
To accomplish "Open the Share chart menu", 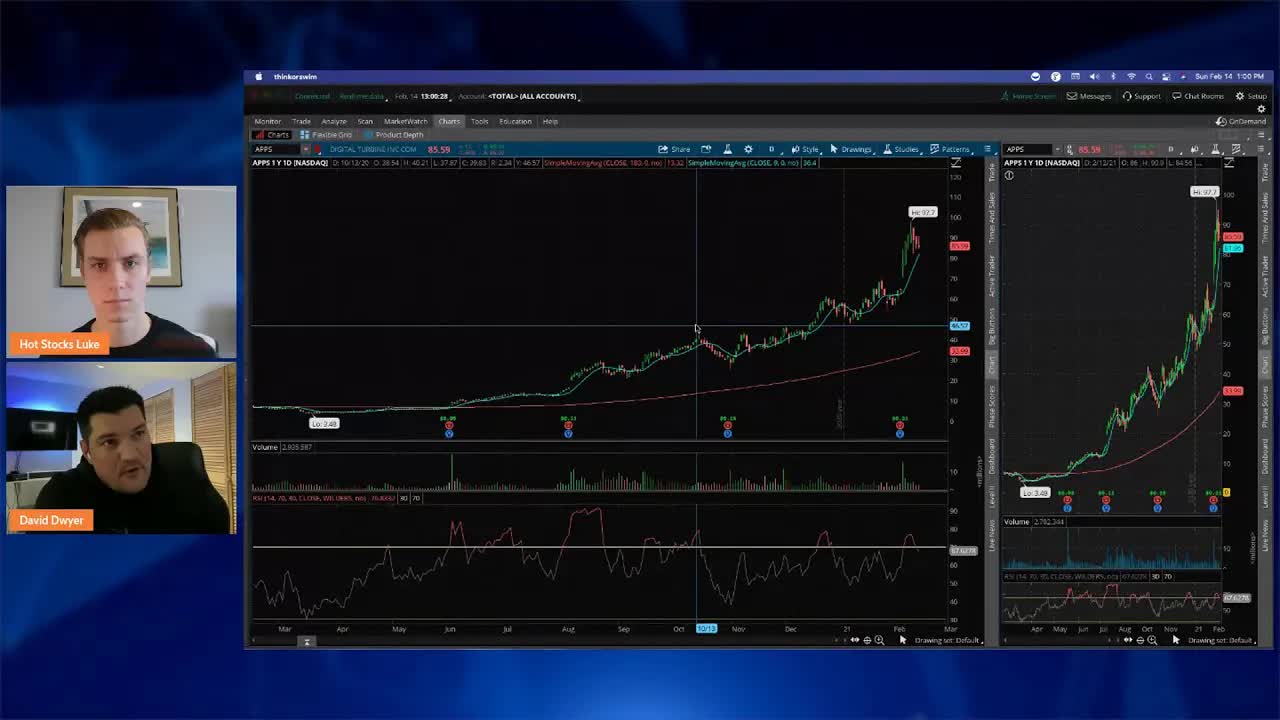I will [674, 149].
